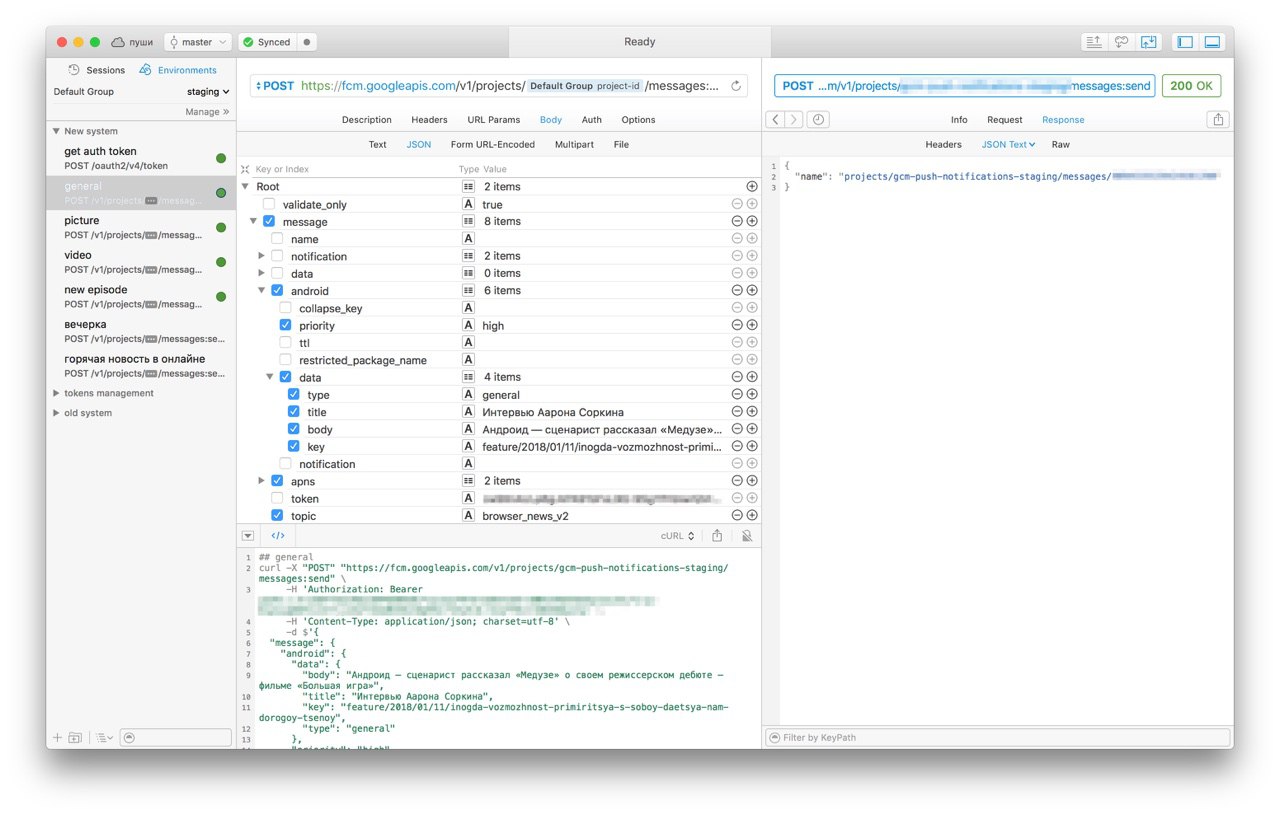Collapse the code preview panel triangle
Screen dimensions: 1280x815
(x=248, y=536)
